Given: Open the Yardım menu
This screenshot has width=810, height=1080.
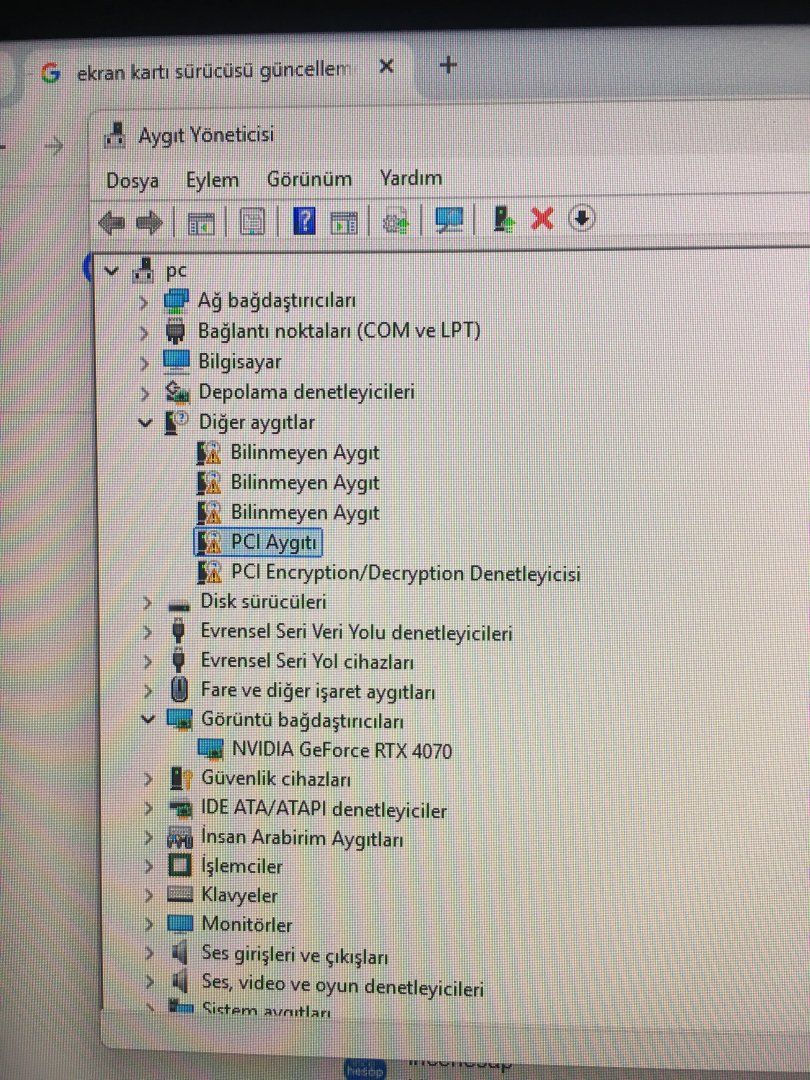Looking at the screenshot, I should tap(411, 178).
